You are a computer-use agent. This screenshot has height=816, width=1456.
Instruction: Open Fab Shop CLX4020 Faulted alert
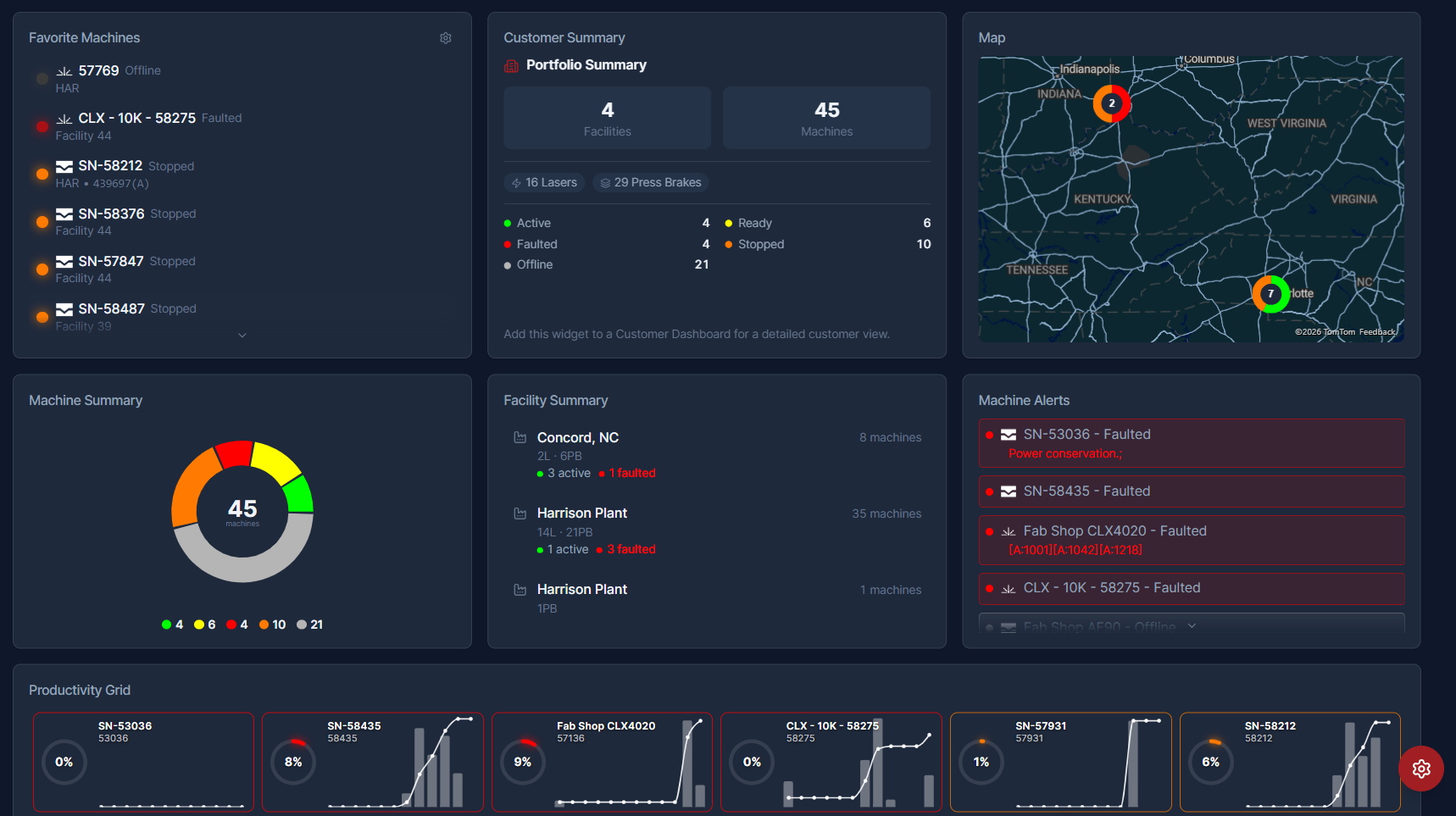click(1192, 540)
